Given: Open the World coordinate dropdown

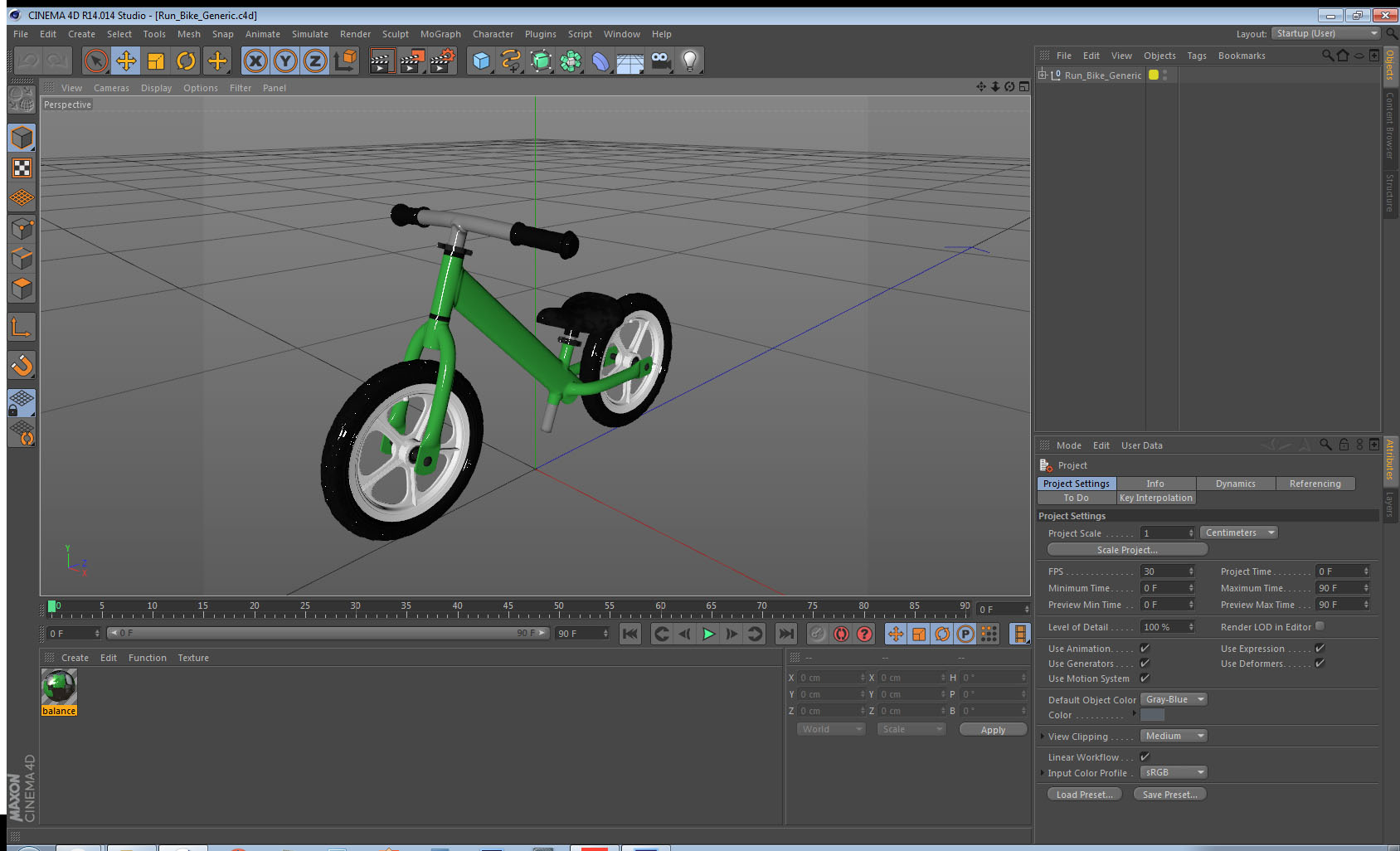Looking at the screenshot, I should (830, 729).
